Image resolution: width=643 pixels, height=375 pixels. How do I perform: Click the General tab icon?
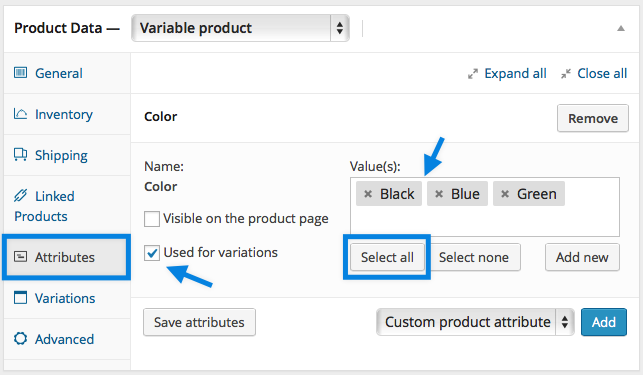[x=20, y=73]
